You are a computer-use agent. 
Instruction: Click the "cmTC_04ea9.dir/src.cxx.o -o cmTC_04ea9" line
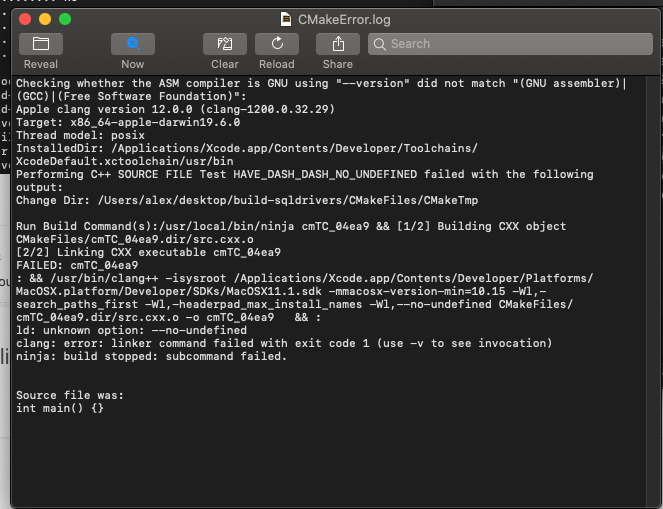(169, 317)
